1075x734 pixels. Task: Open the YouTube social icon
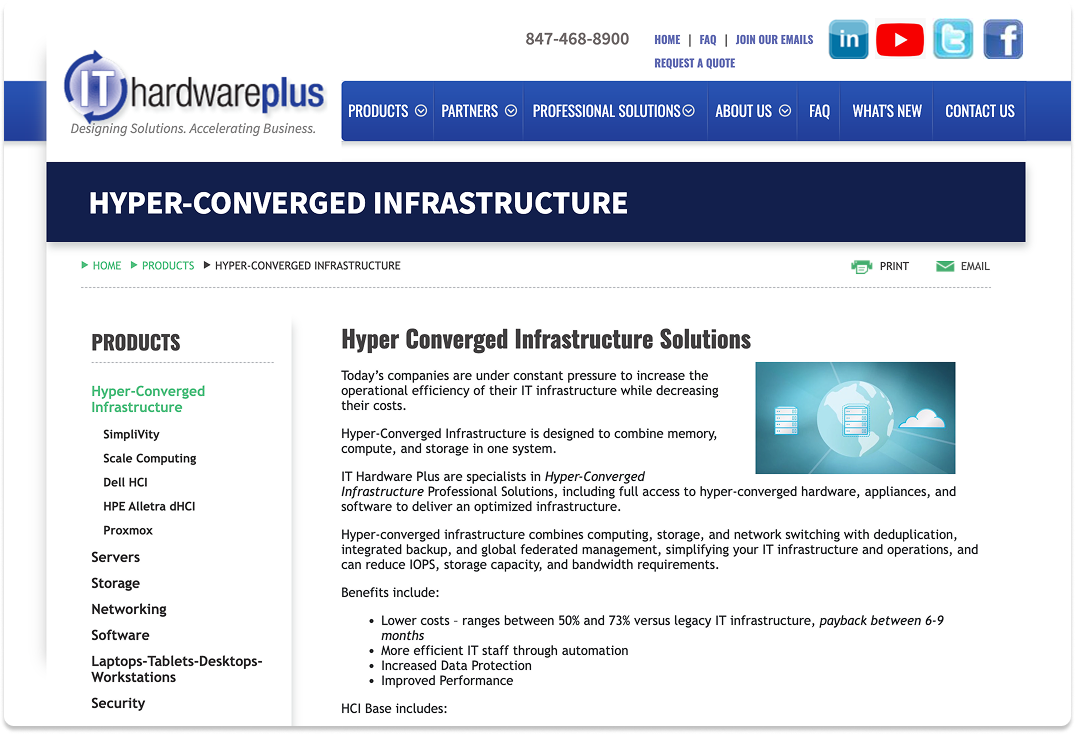899,39
